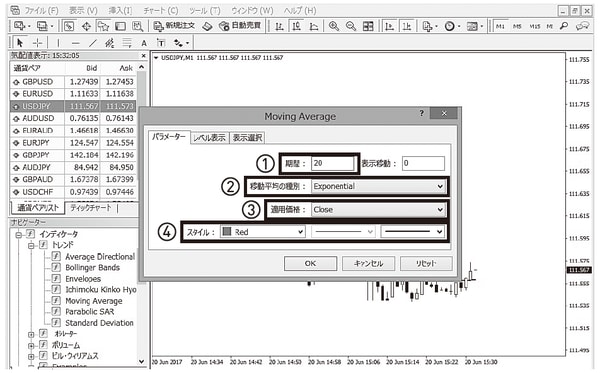Click the zoom out magnifier icon
The width and height of the screenshot is (600, 373).
click(351, 26)
